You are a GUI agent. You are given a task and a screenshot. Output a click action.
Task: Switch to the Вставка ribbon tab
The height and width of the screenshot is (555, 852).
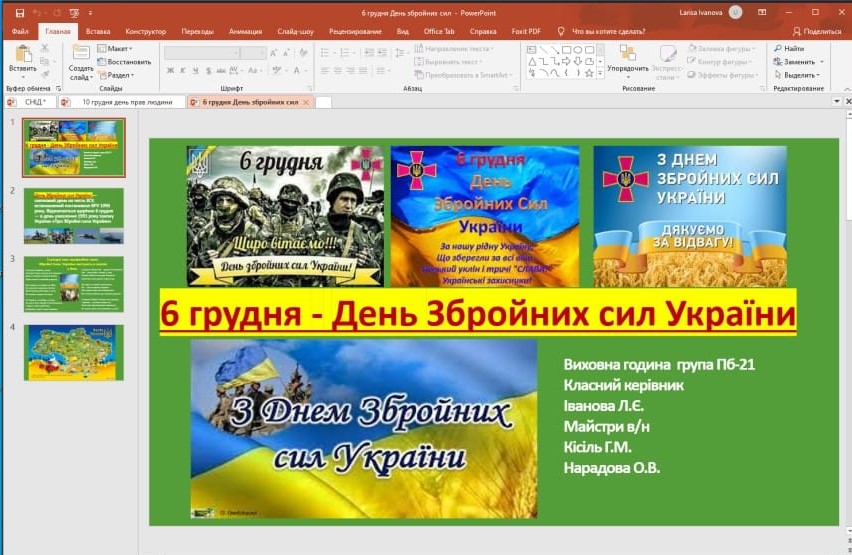click(x=98, y=31)
